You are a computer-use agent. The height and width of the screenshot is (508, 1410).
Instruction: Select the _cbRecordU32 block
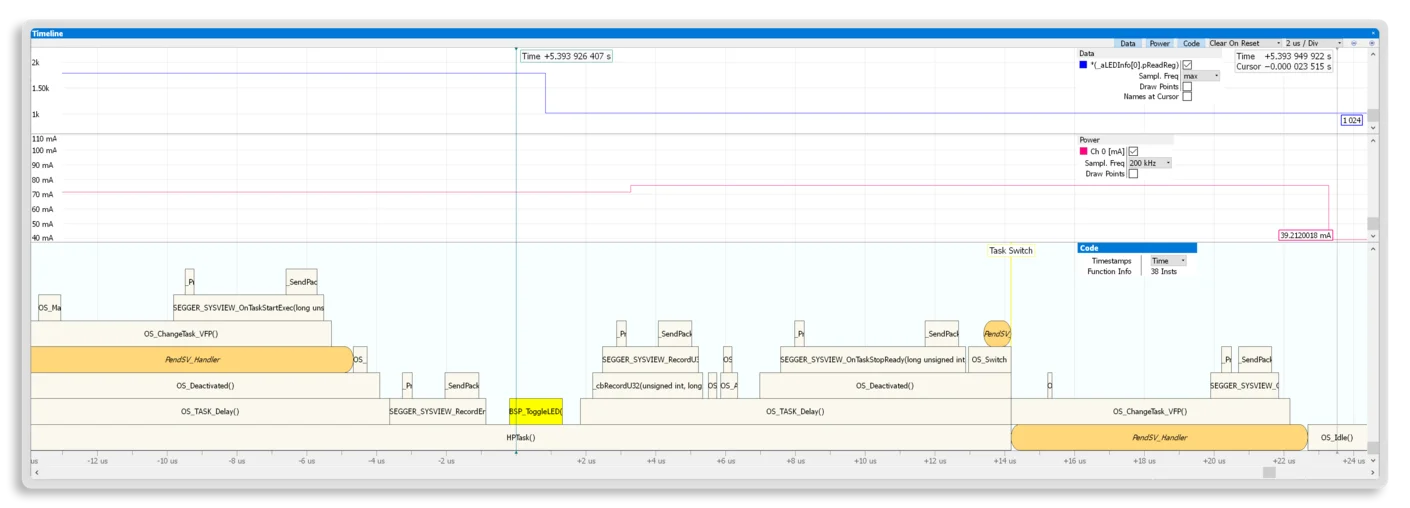pos(647,386)
